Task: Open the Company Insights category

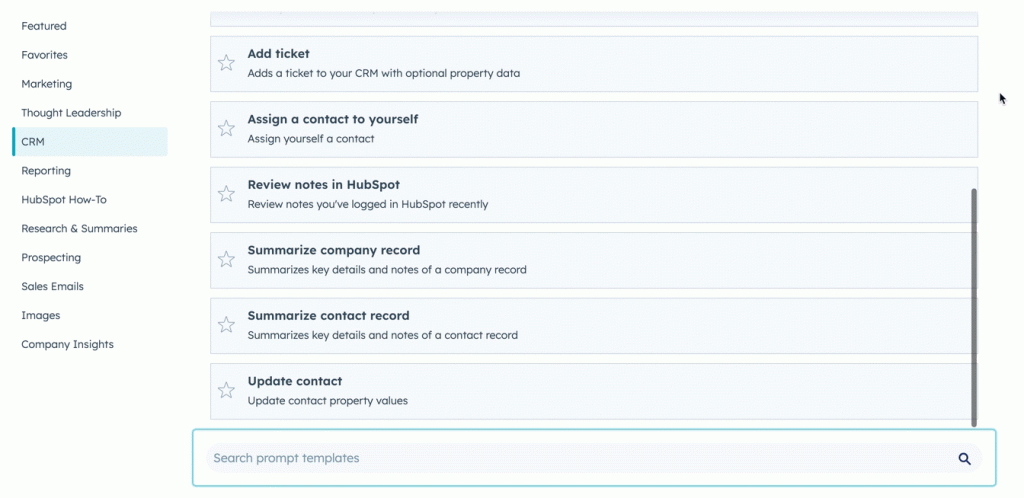Action: coord(67,345)
